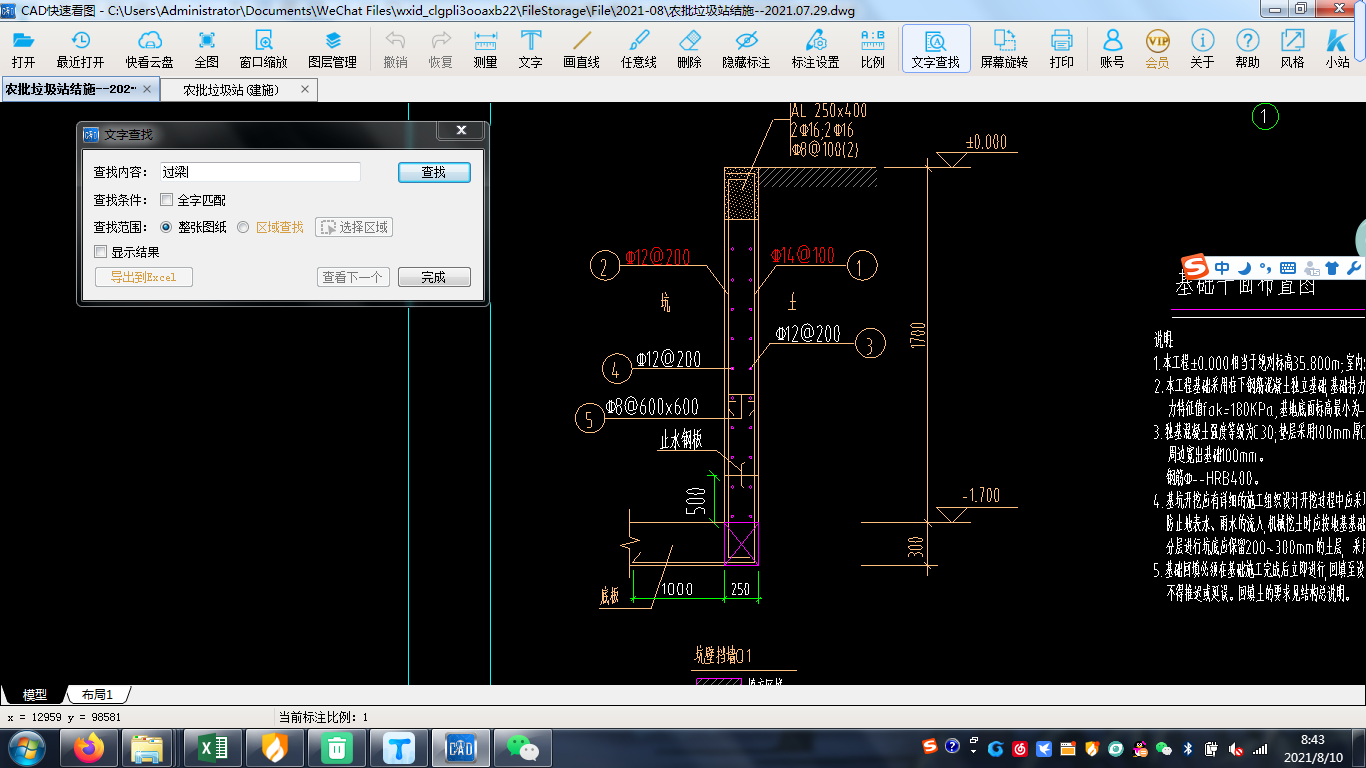The width and height of the screenshot is (1366, 768).
Task: Open a drawing with 打开 toolbar icon
Action: coord(23,49)
